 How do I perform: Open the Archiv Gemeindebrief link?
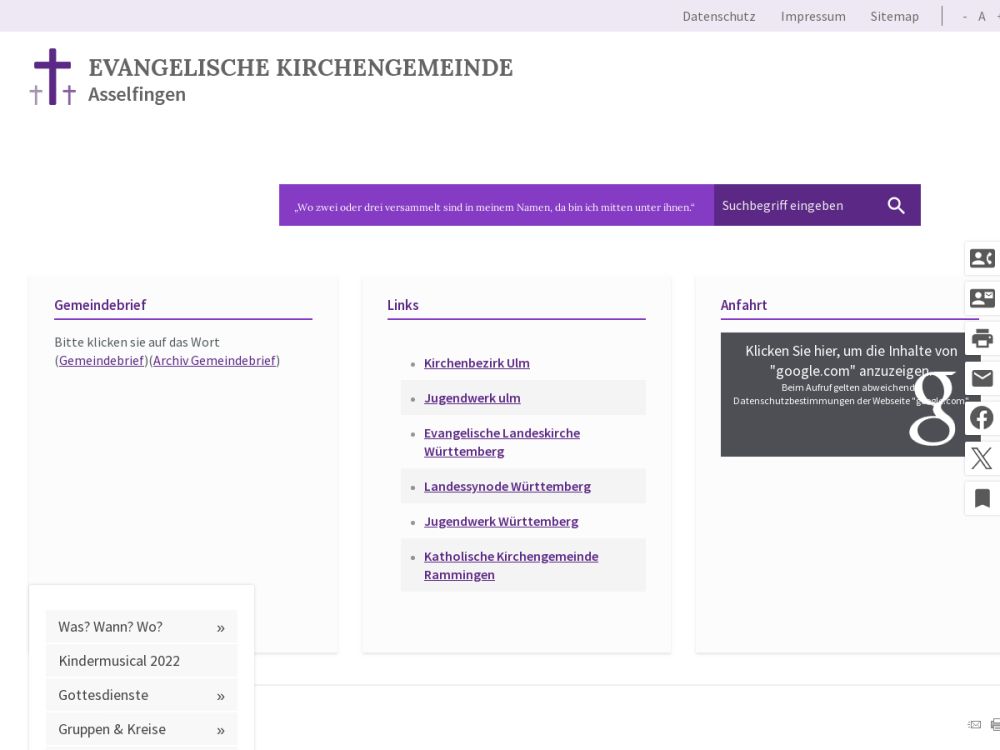(214, 361)
